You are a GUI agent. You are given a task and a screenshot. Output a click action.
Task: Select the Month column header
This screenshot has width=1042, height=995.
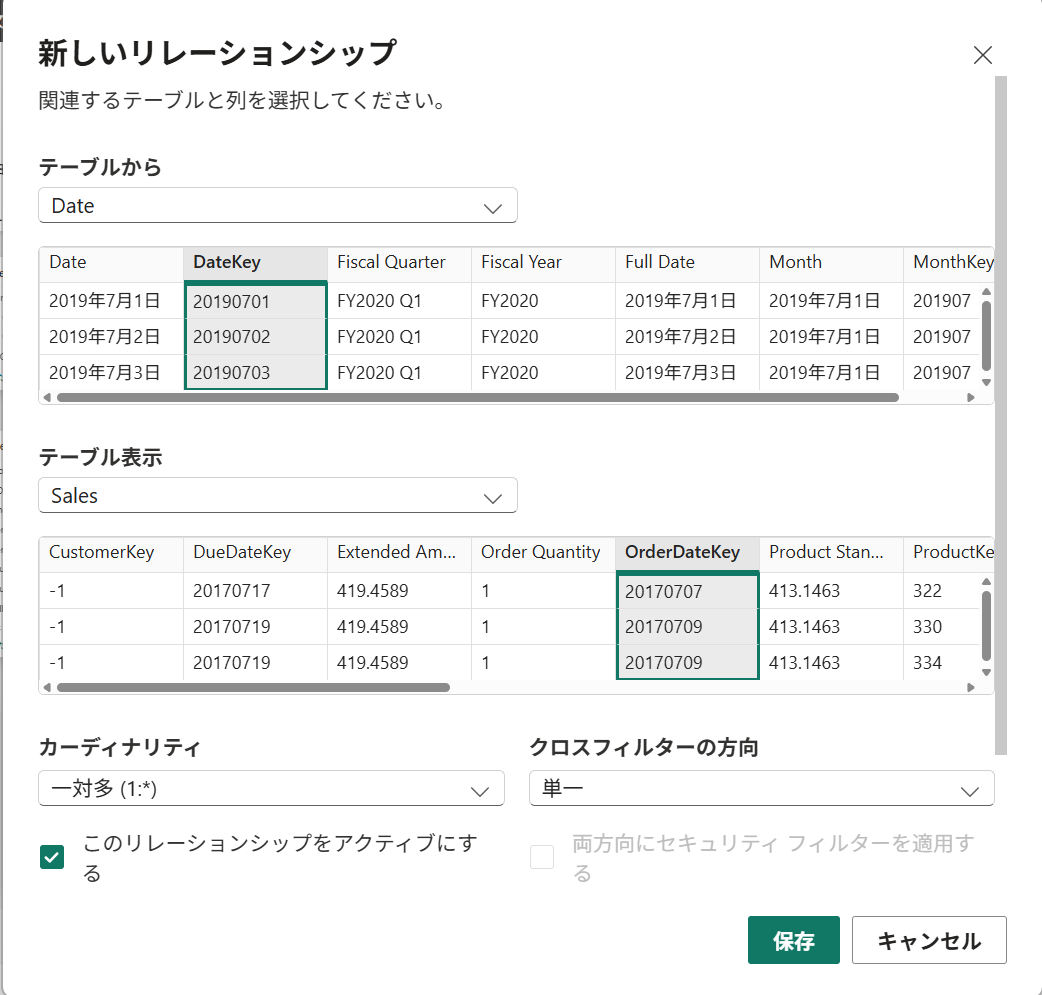point(831,263)
